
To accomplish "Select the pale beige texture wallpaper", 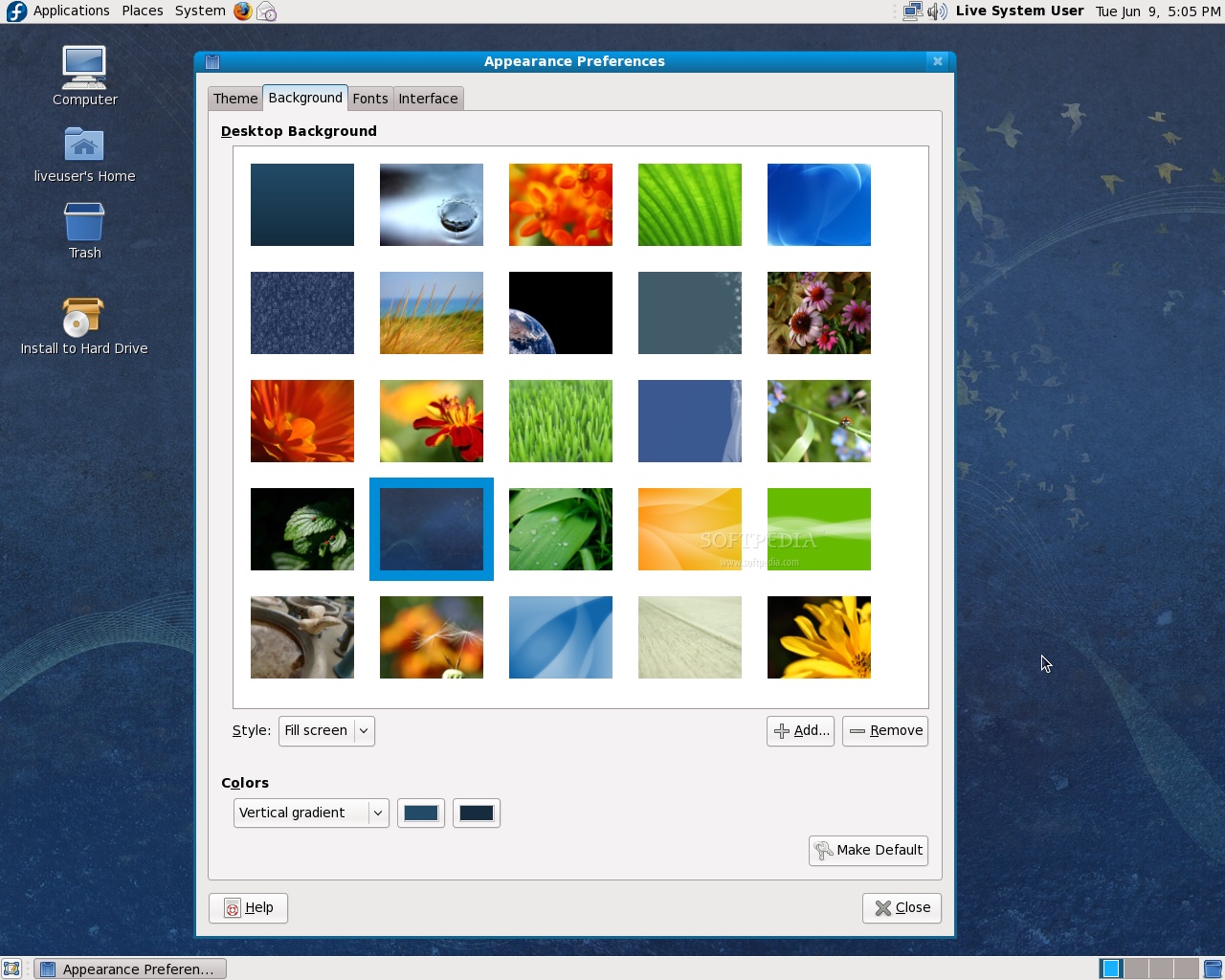I will [690, 637].
